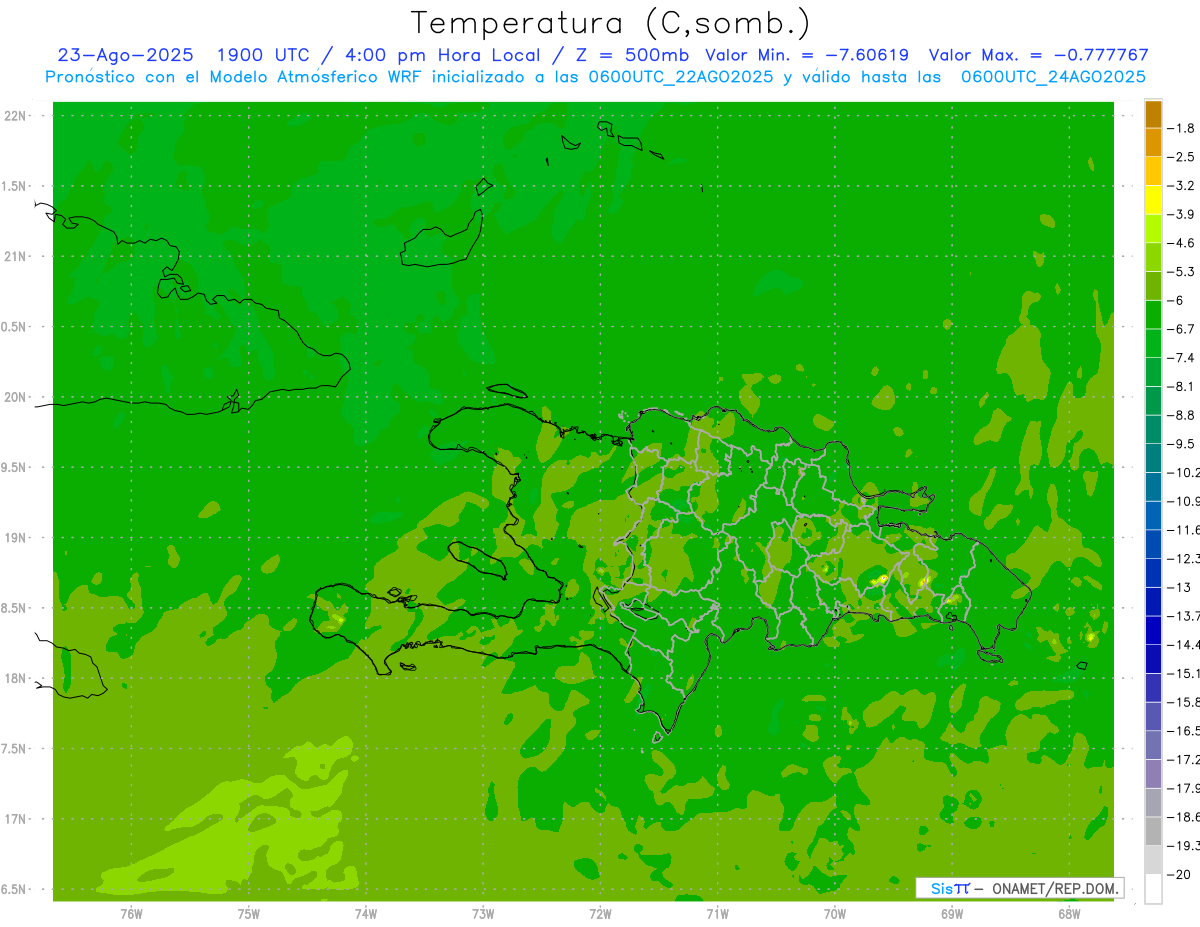Click the '-8.1' colorbar value
Viewport: 1200px width, 927px height.
click(x=1180, y=386)
